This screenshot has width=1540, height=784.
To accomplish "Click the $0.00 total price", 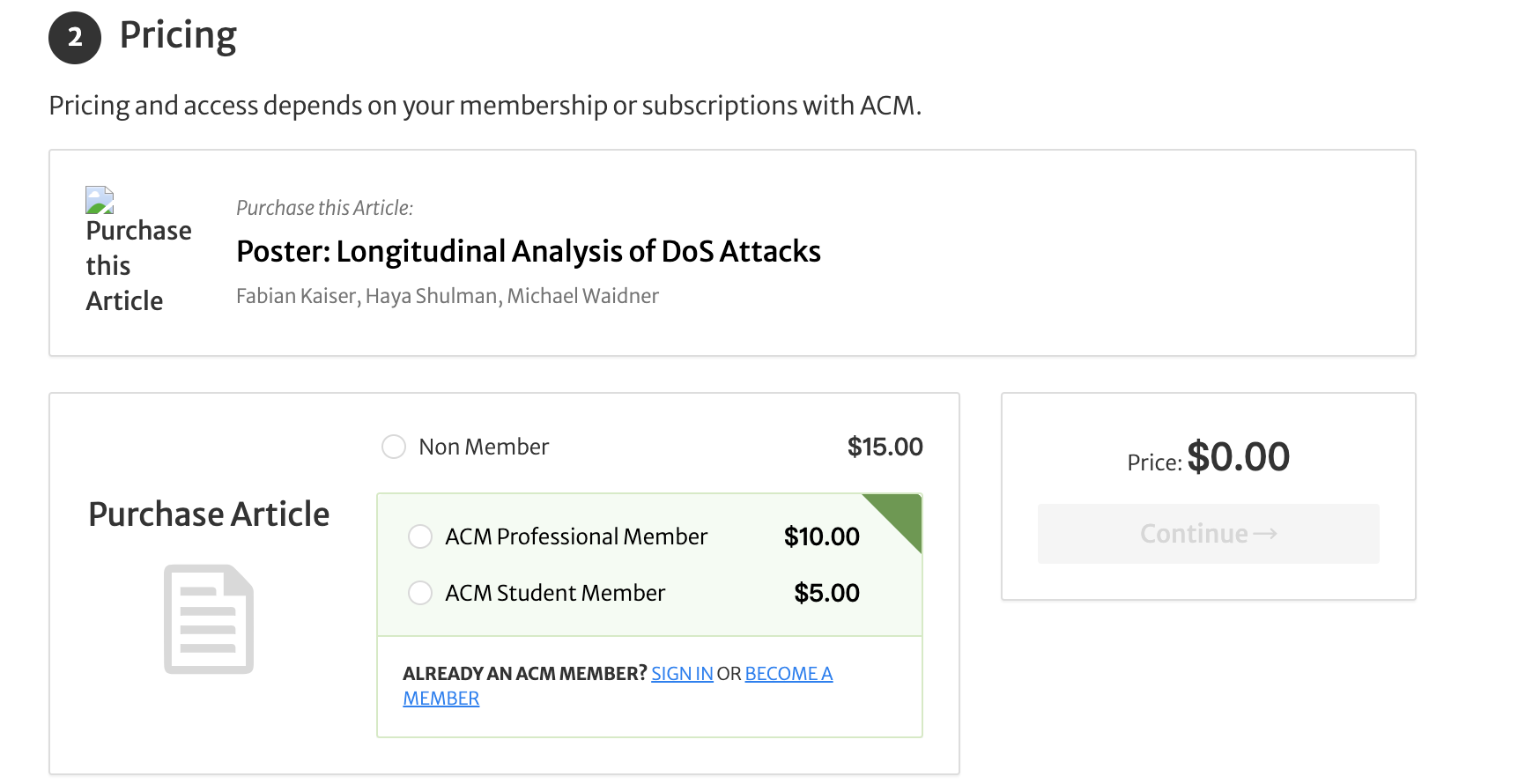I will coord(1238,457).
